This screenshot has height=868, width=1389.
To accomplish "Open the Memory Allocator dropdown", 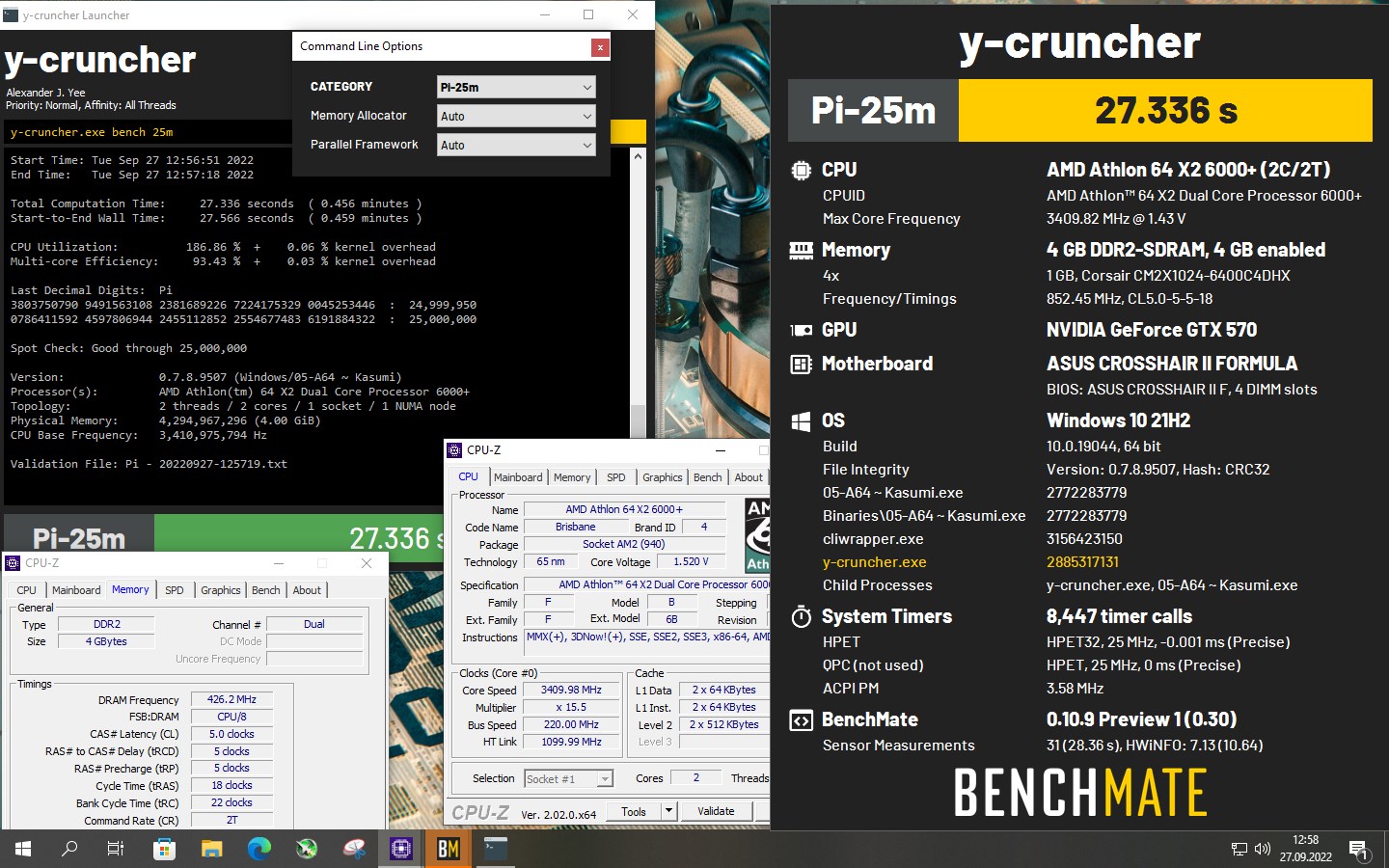I will pos(516,116).
